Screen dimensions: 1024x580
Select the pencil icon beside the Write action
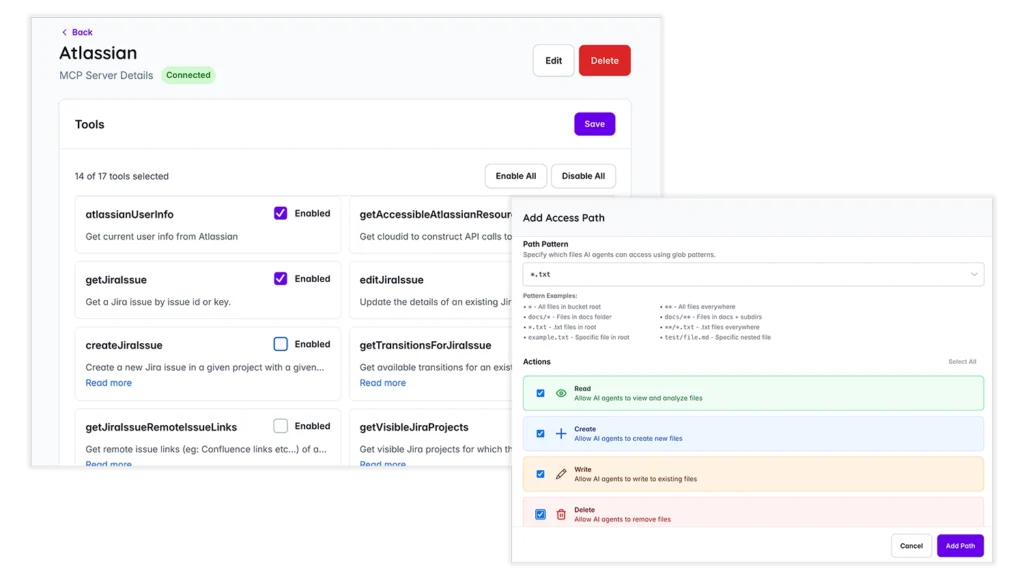560,473
